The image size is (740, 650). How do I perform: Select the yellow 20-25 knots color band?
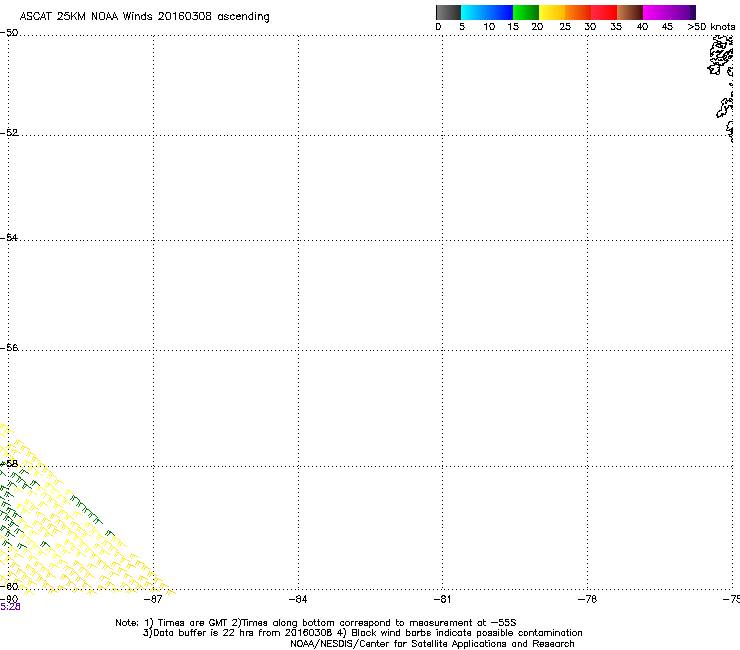click(x=552, y=12)
